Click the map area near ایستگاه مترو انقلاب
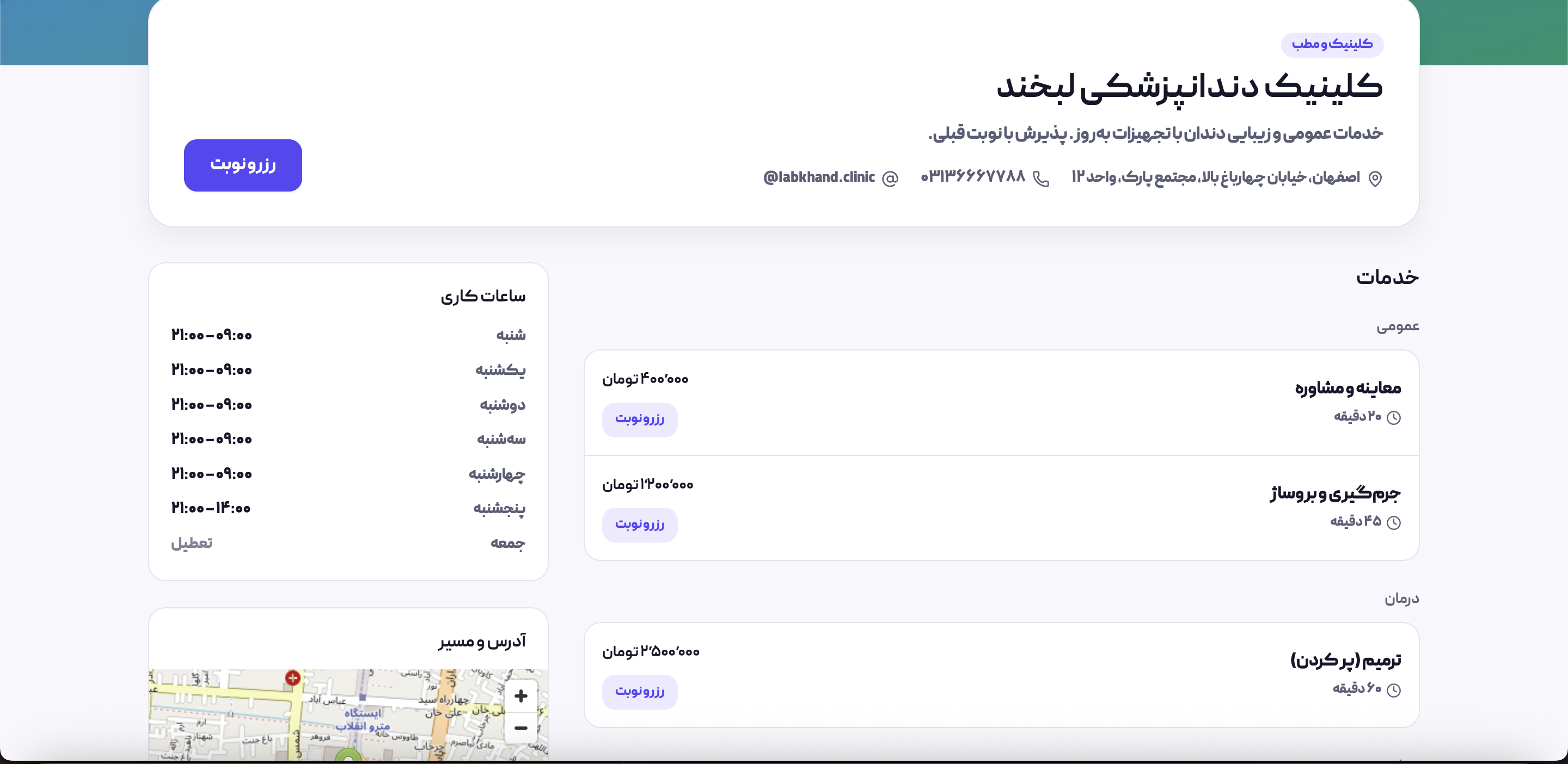This screenshot has width=1568, height=764. (363, 719)
